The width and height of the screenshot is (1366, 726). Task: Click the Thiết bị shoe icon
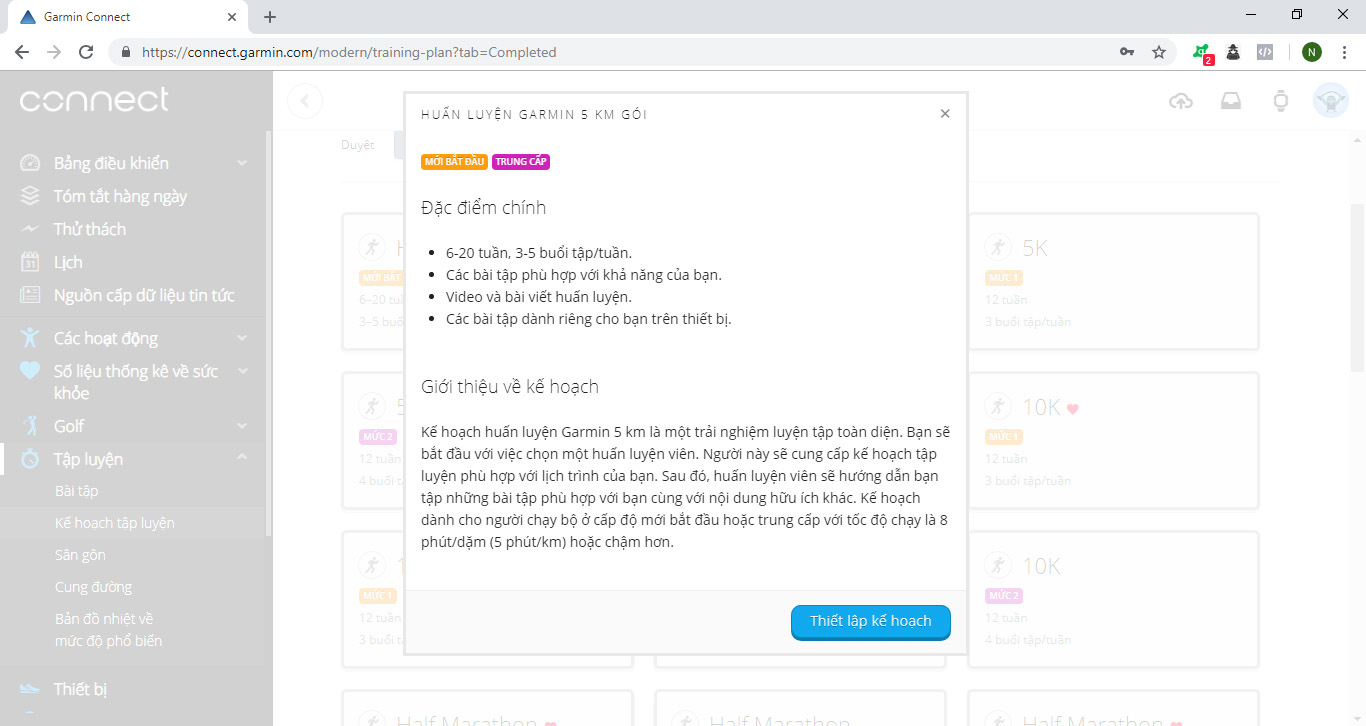tap(31, 689)
